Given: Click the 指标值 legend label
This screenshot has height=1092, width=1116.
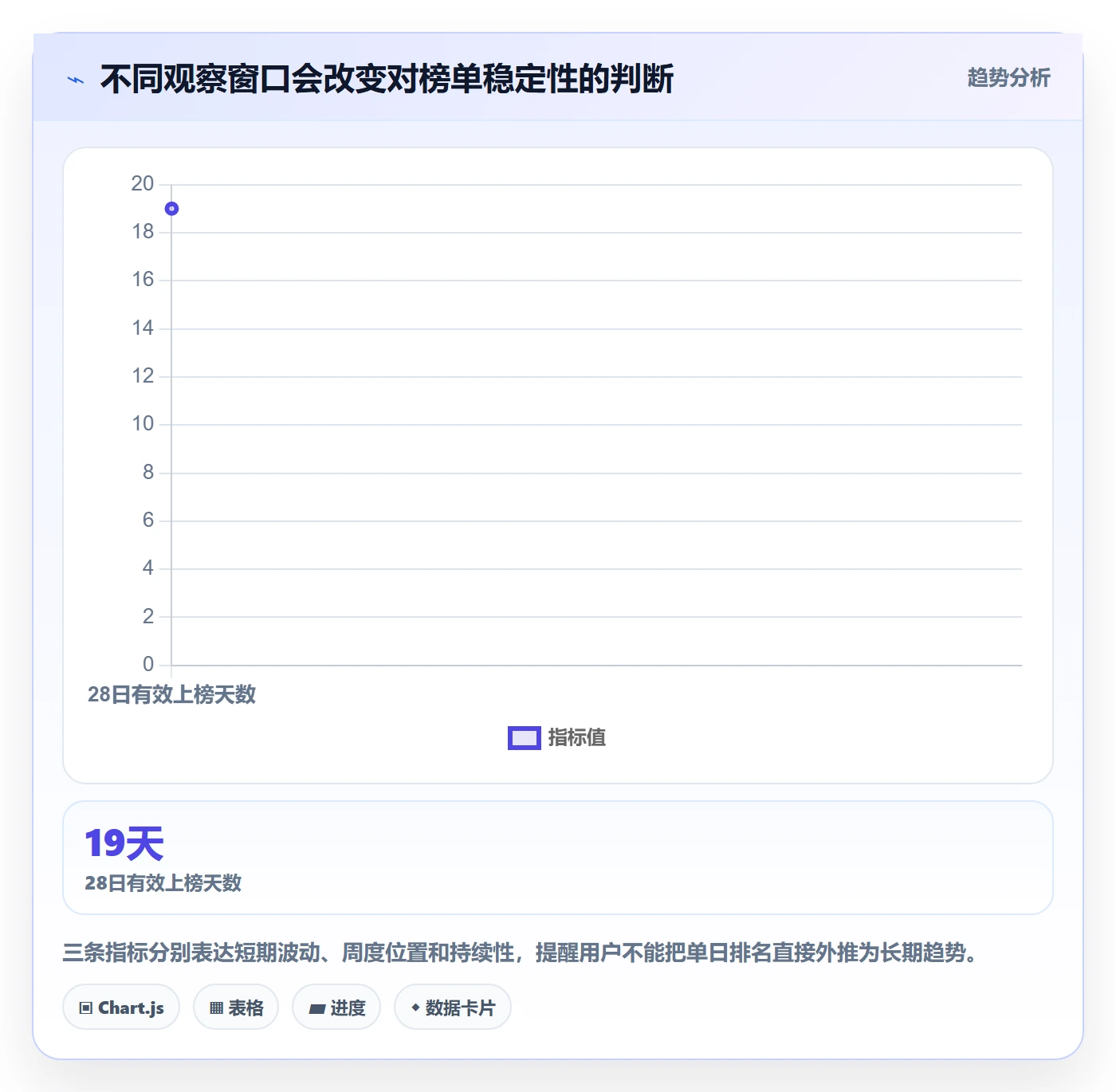Looking at the screenshot, I should [577, 738].
